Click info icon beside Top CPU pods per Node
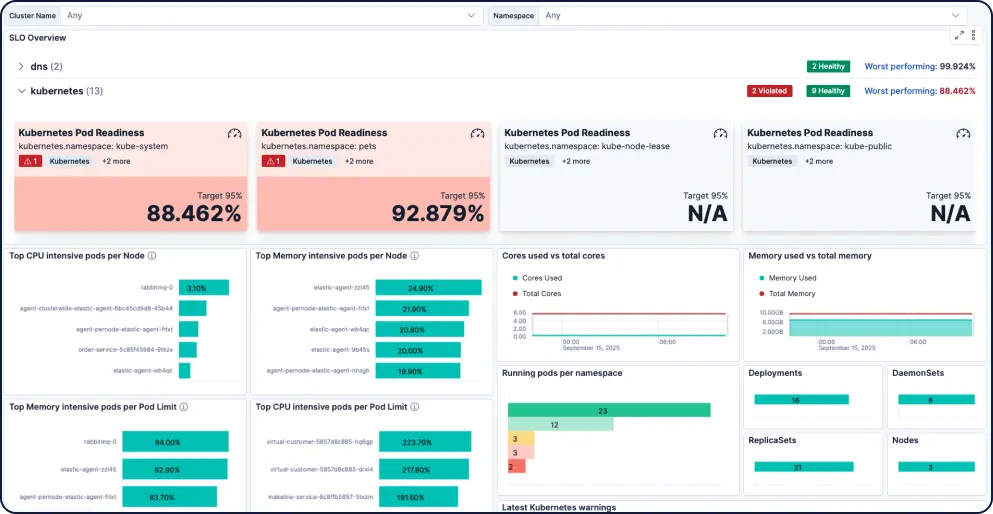The height and width of the screenshot is (514, 993). pyautogui.click(x=152, y=256)
